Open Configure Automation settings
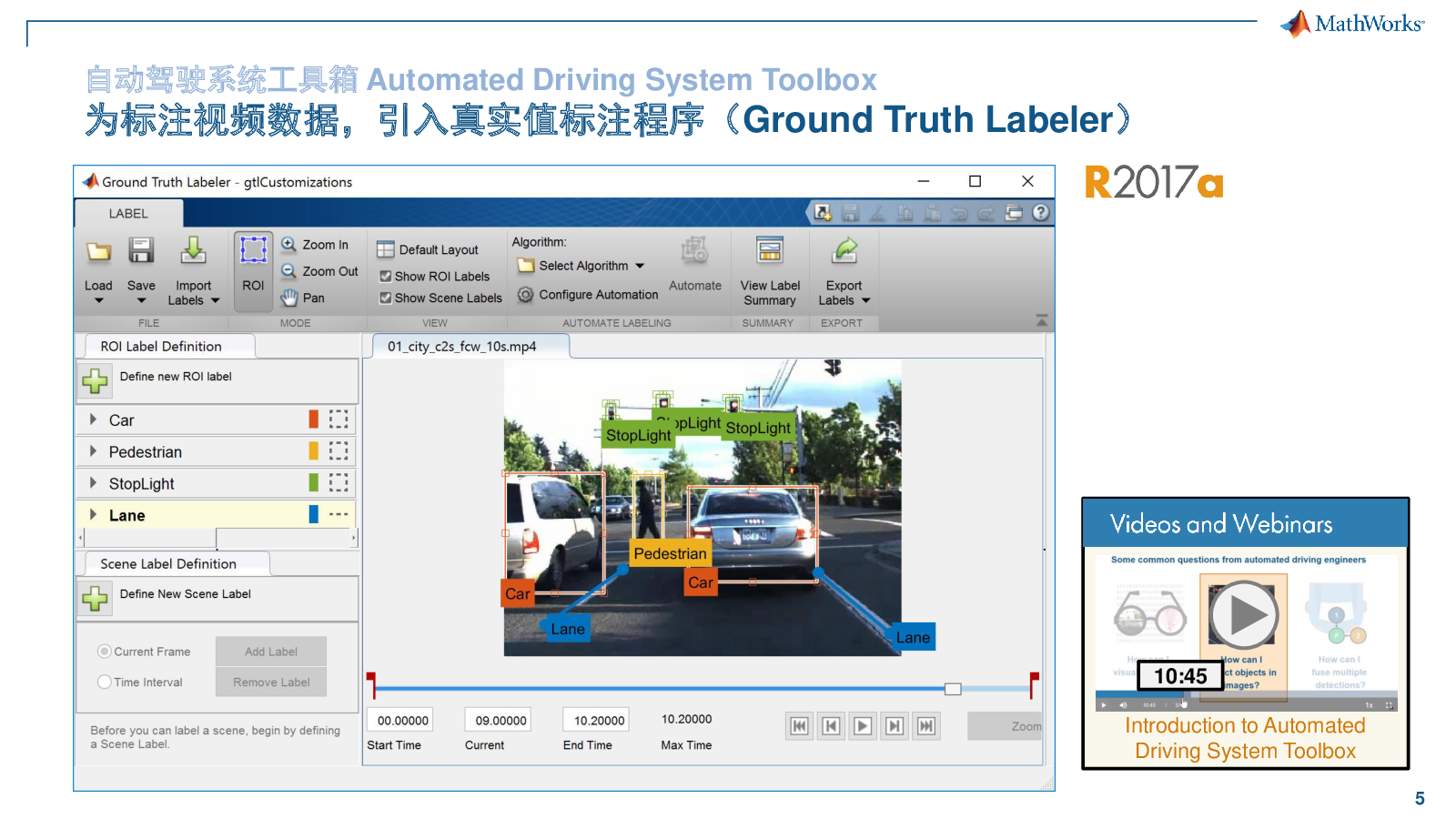The width and height of the screenshot is (1456, 819). tap(588, 295)
